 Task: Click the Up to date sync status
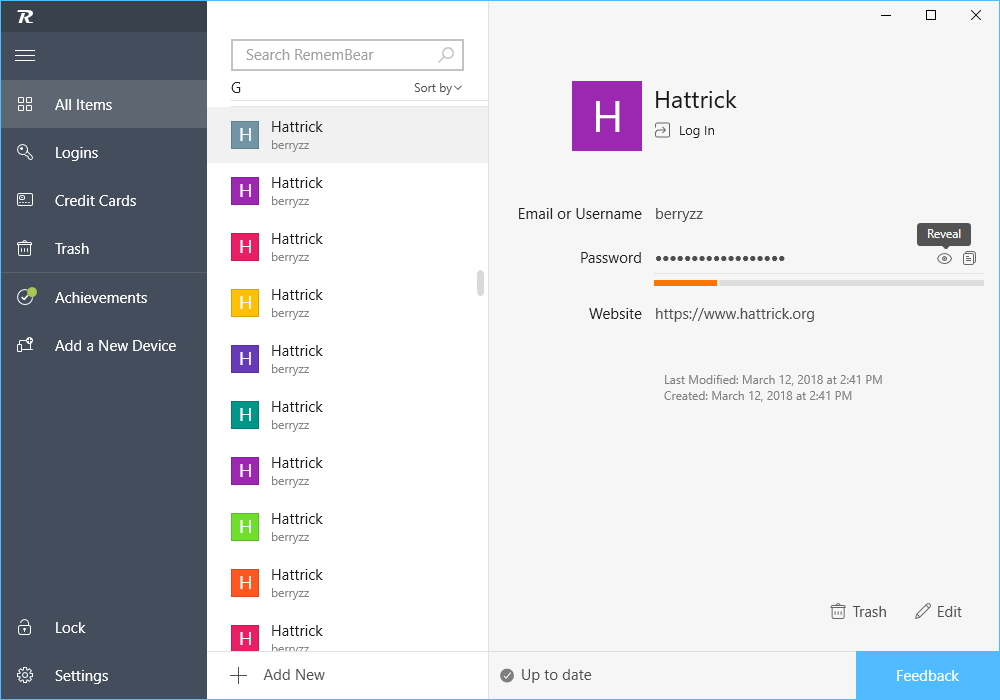[546, 675]
